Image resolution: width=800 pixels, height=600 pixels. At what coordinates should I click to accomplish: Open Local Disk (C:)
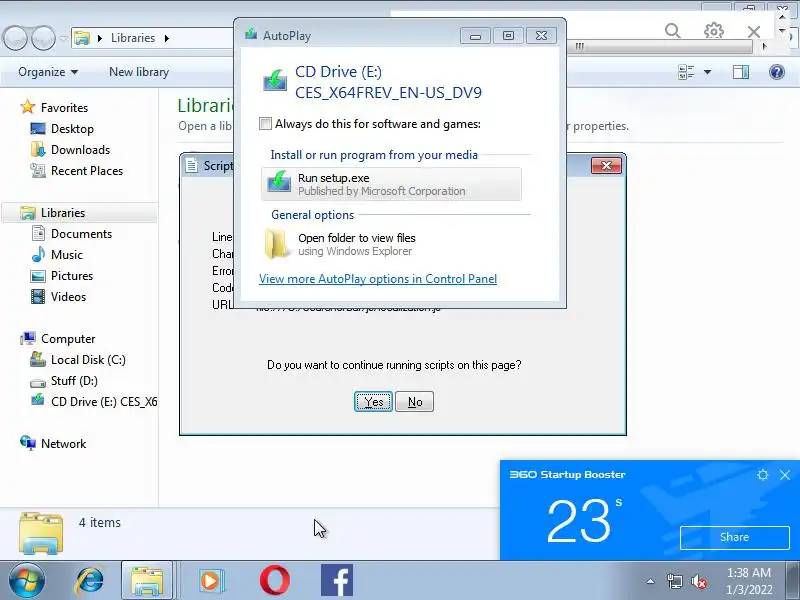(x=88, y=360)
